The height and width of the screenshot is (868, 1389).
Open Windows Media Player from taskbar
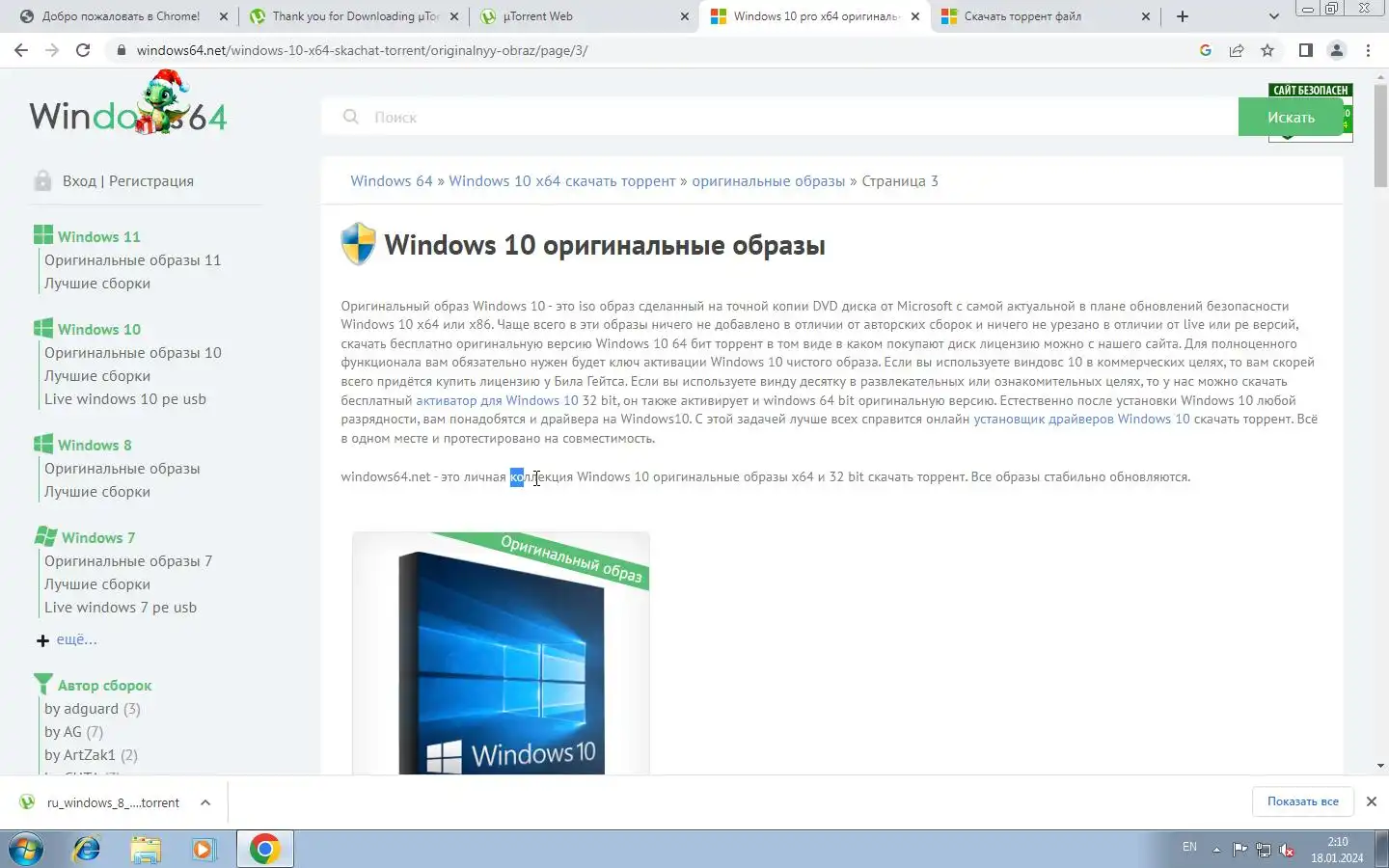coord(204,849)
